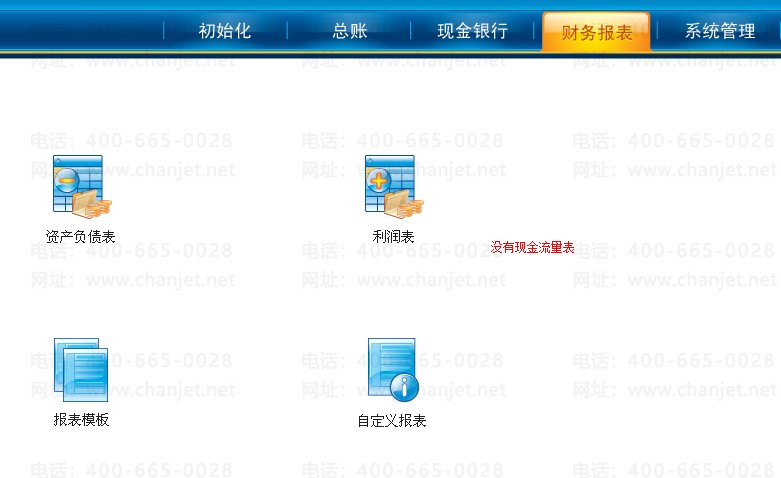Open the 资产负债表 balance sheet icon
This screenshot has height=478, width=781.
point(80,188)
